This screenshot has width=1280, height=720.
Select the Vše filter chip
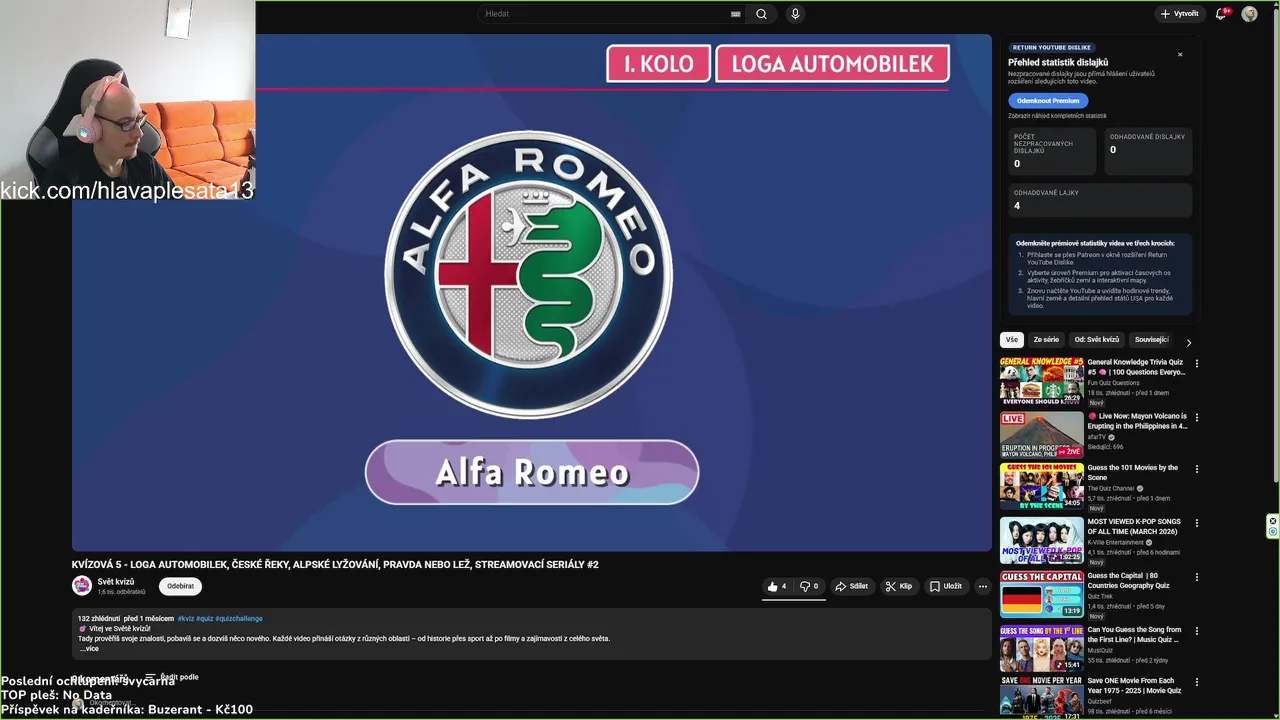click(1012, 340)
